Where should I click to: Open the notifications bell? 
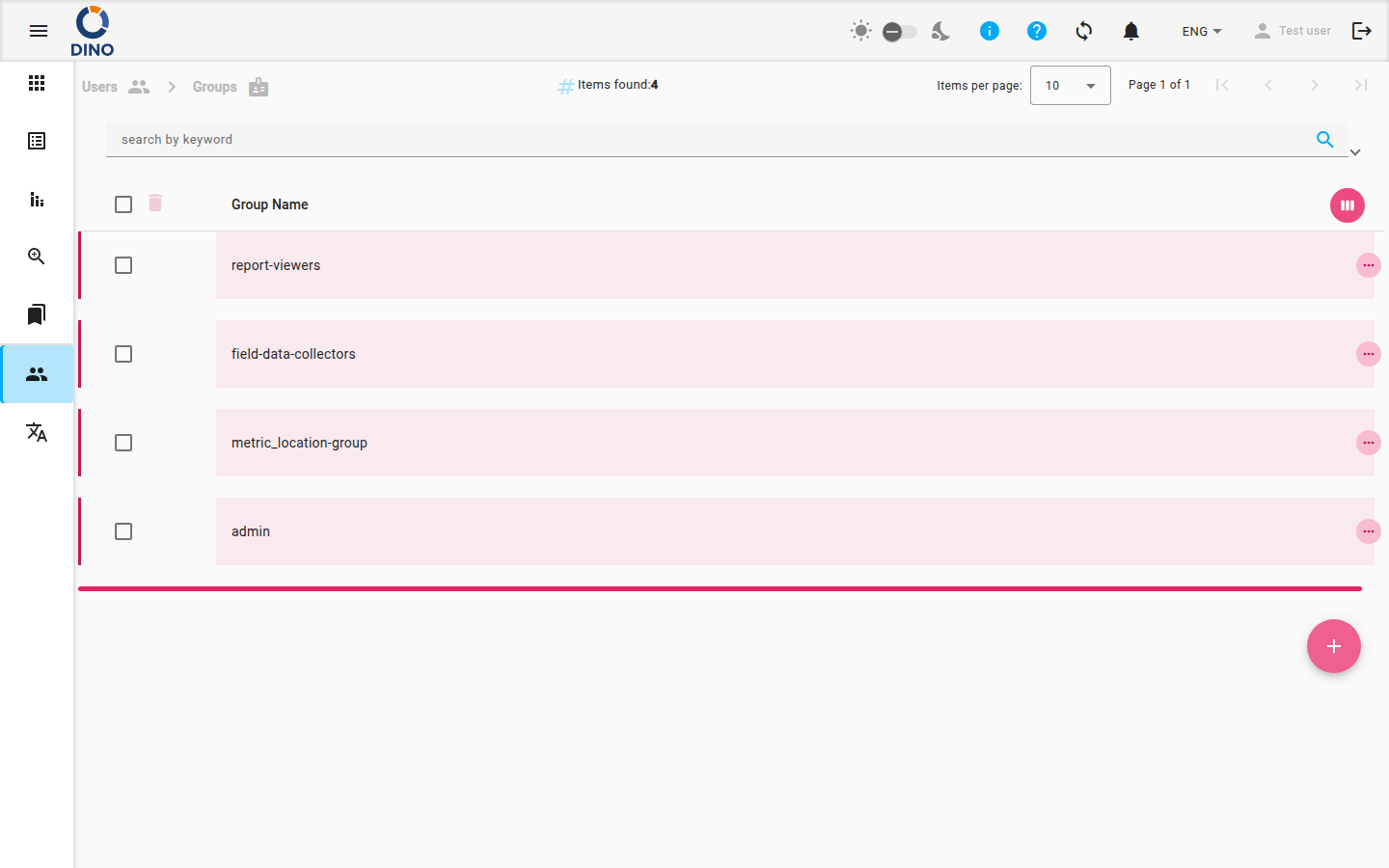click(x=1131, y=31)
